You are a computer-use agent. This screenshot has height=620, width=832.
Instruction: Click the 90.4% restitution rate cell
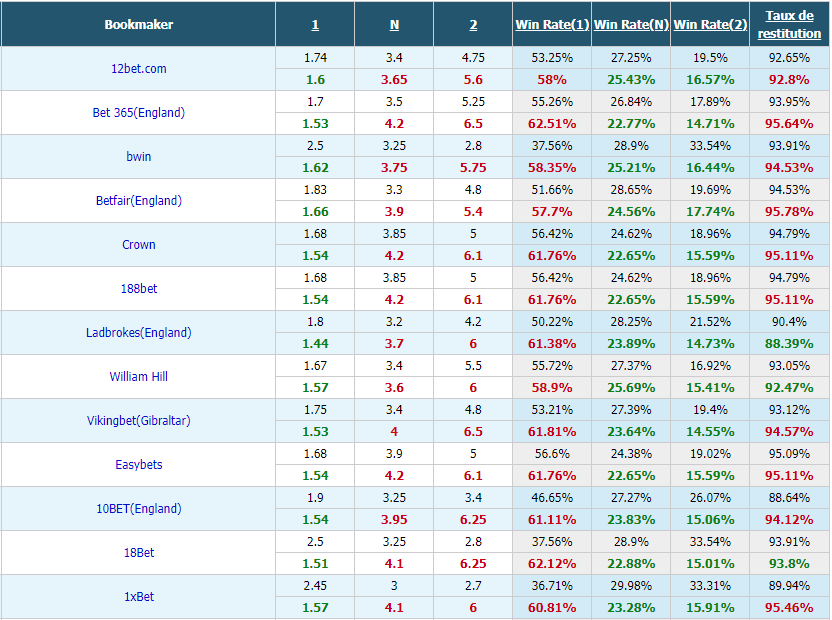pos(790,322)
